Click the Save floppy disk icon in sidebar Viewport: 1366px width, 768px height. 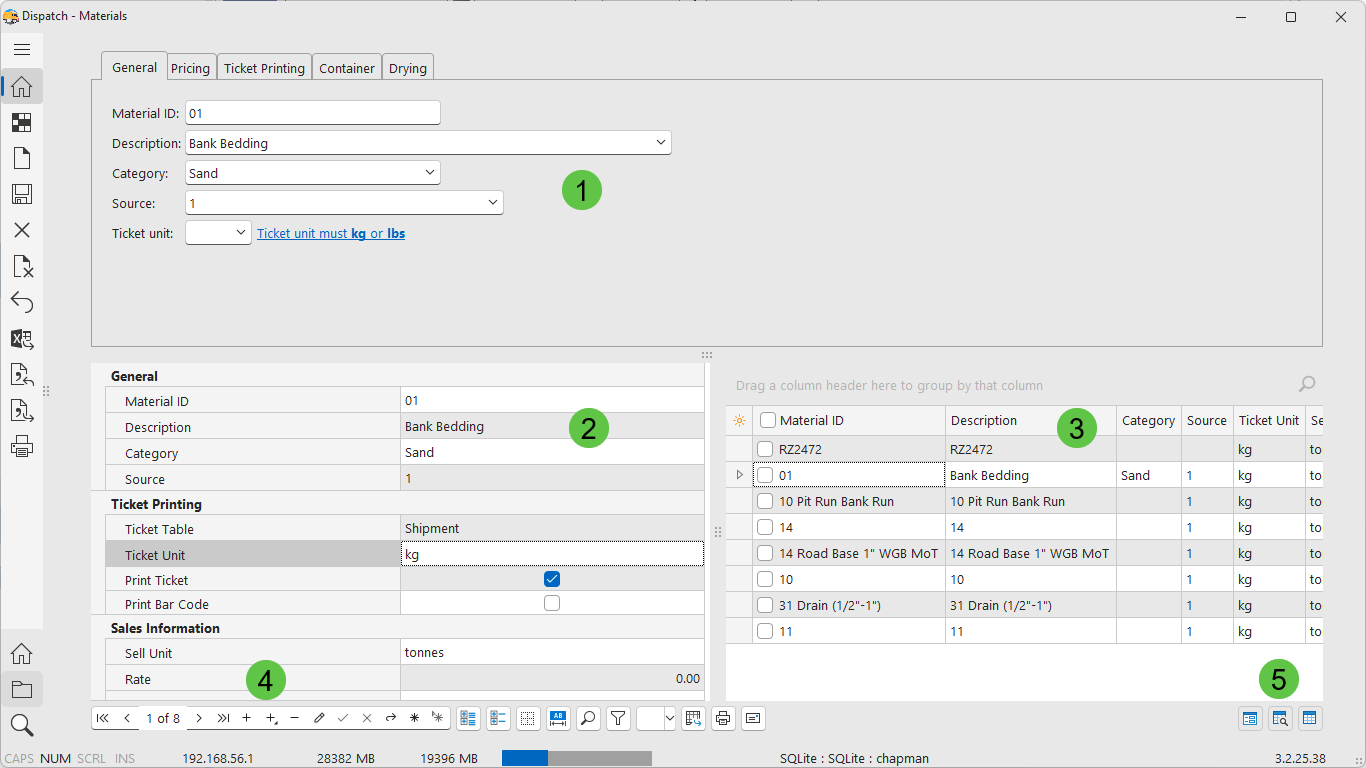click(x=22, y=194)
